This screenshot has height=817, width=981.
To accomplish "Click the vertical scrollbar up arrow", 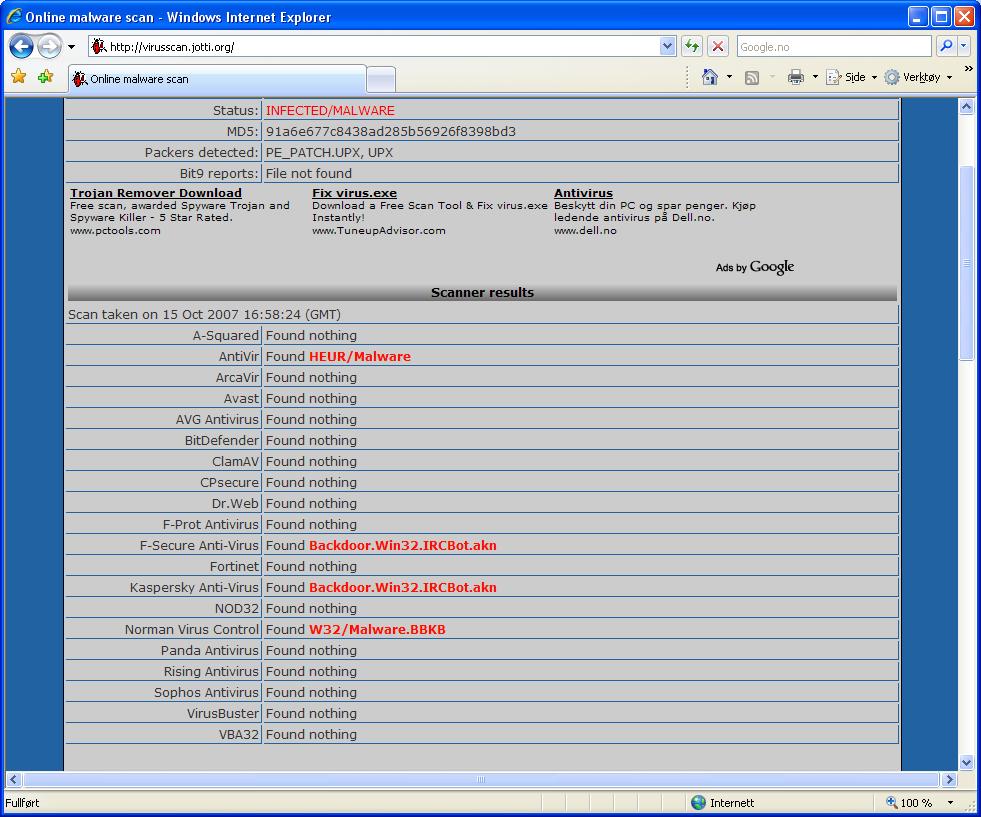I will click(x=966, y=106).
